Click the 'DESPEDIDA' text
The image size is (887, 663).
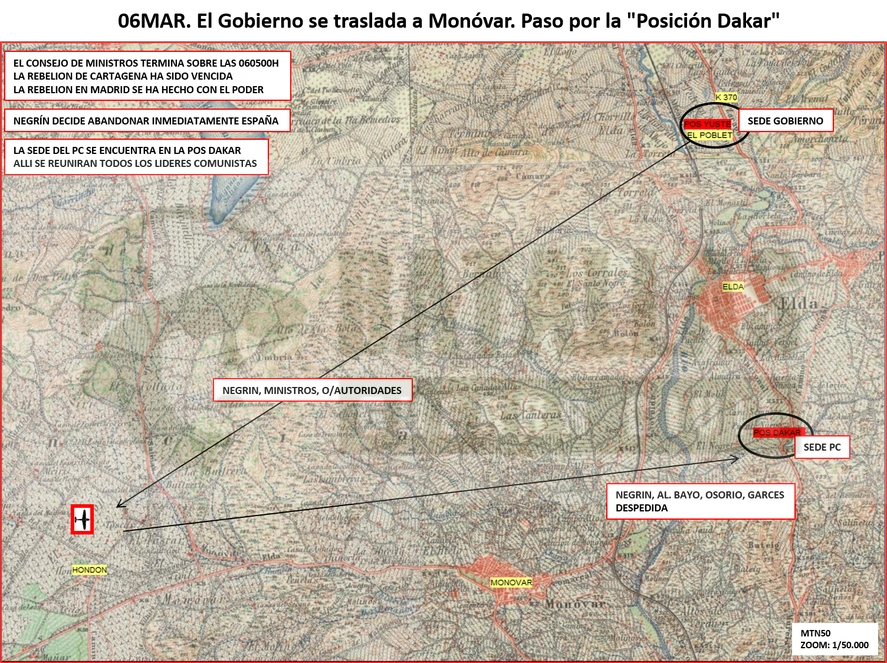coord(641,508)
